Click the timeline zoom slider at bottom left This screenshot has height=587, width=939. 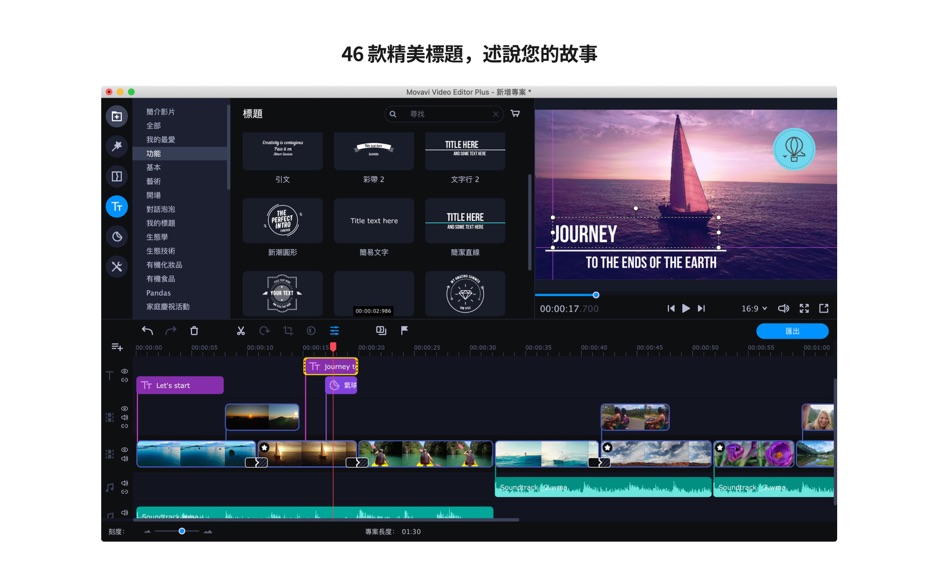pos(180,533)
